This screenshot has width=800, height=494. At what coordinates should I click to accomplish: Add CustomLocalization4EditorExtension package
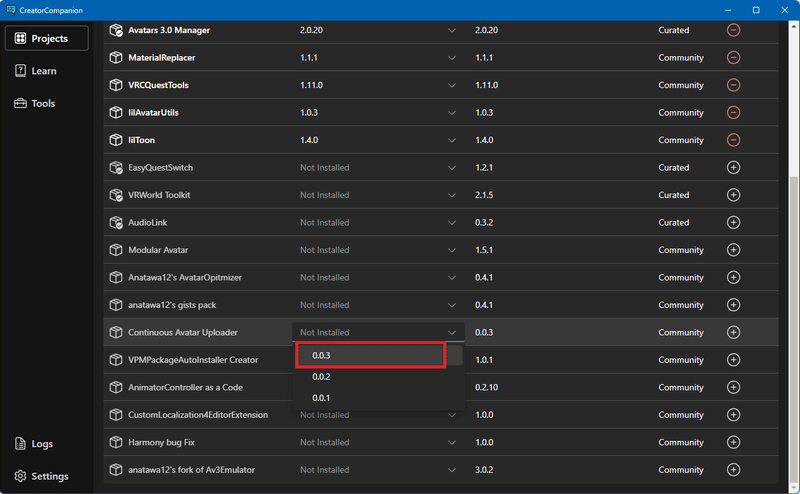pyautogui.click(x=733, y=415)
